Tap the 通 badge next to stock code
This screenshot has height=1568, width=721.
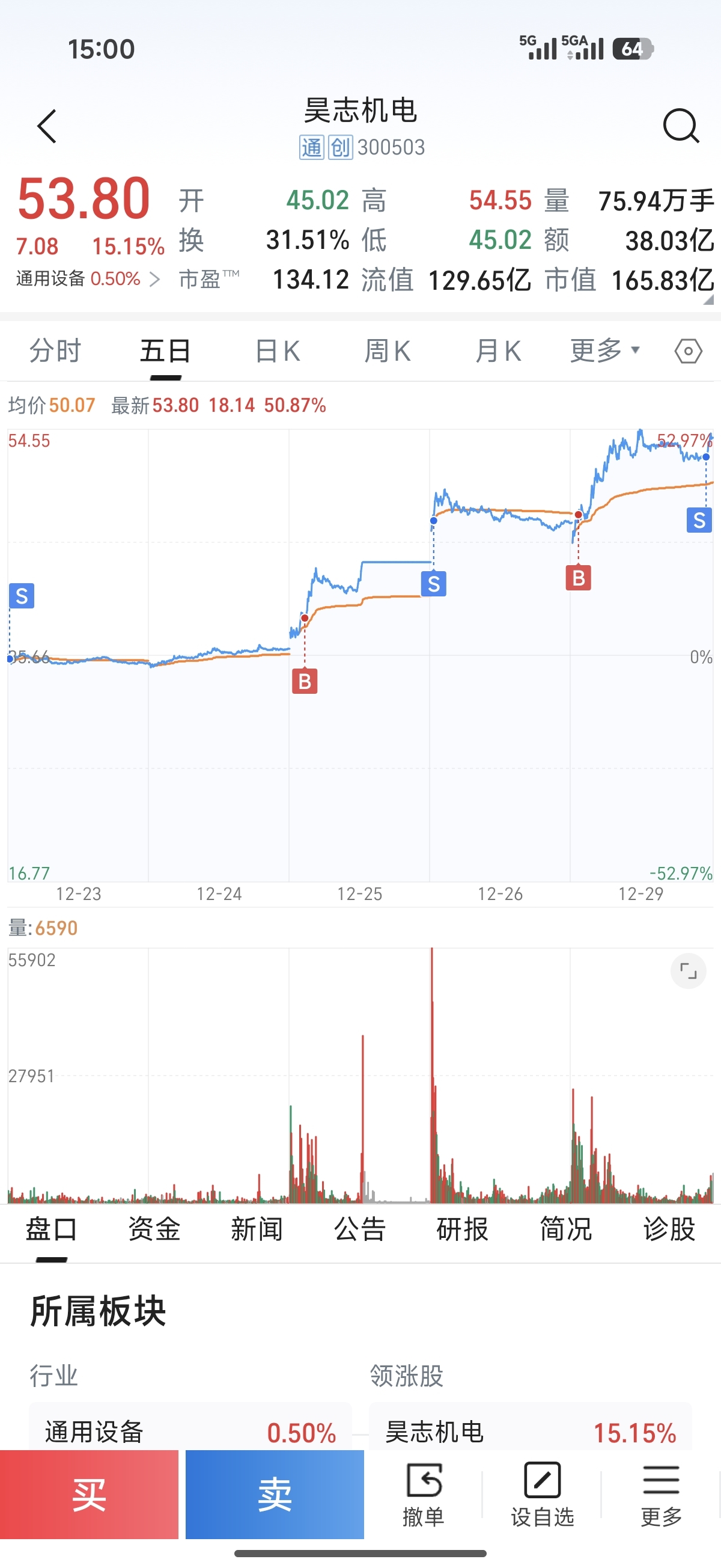tap(311, 147)
